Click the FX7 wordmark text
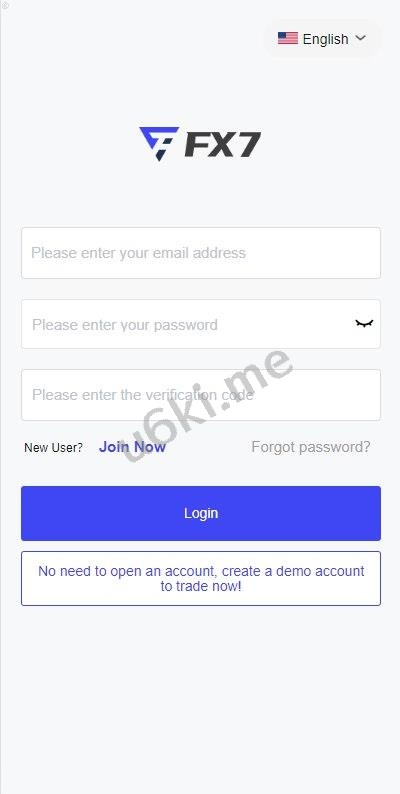 (223, 145)
